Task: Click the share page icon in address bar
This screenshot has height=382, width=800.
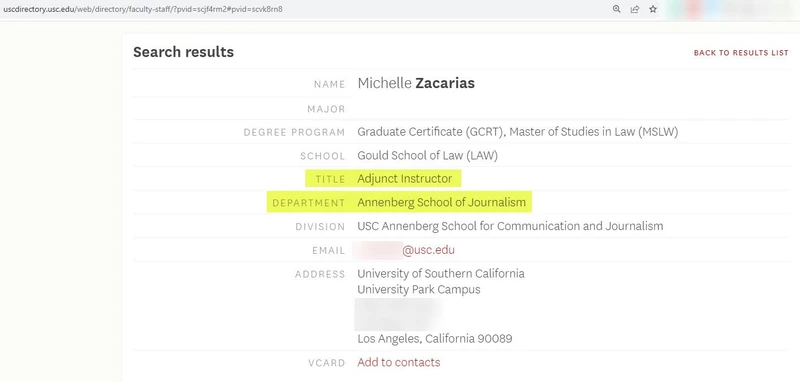Action: [x=635, y=9]
